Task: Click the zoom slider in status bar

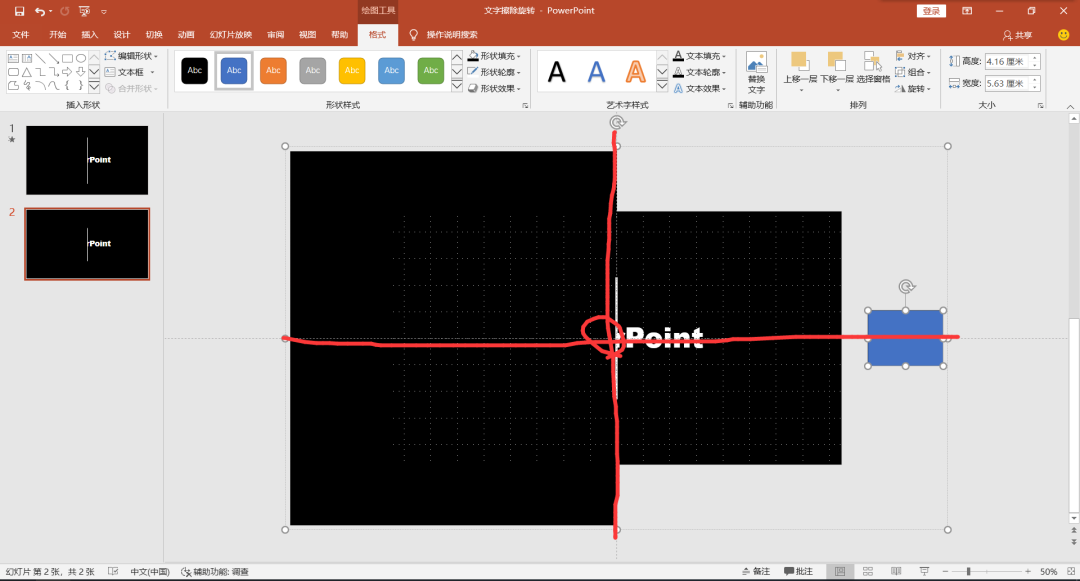Action: coord(986,571)
